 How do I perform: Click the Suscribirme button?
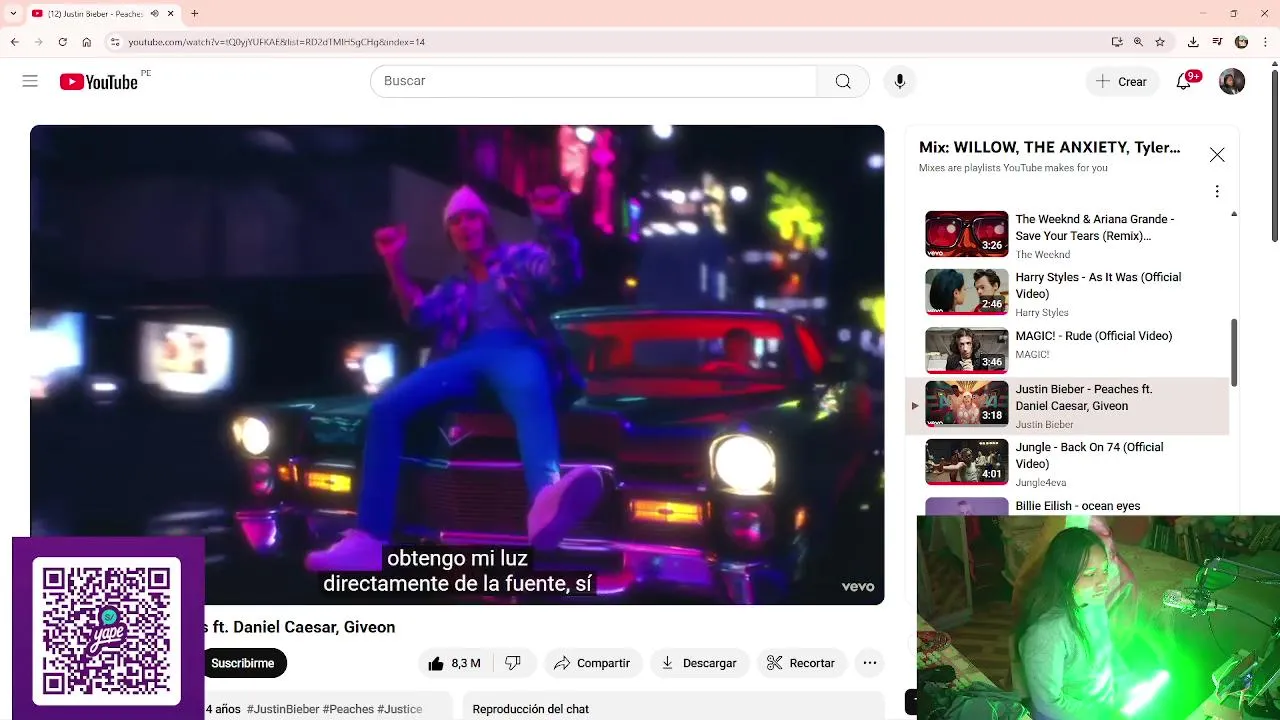(x=243, y=663)
